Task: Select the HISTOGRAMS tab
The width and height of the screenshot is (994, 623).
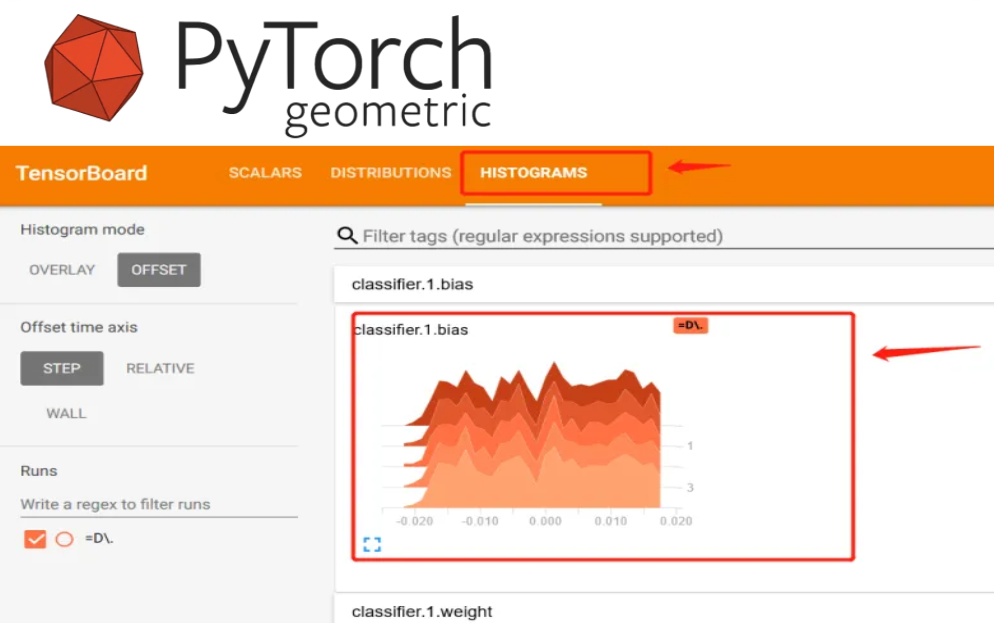Action: pos(533,172)
